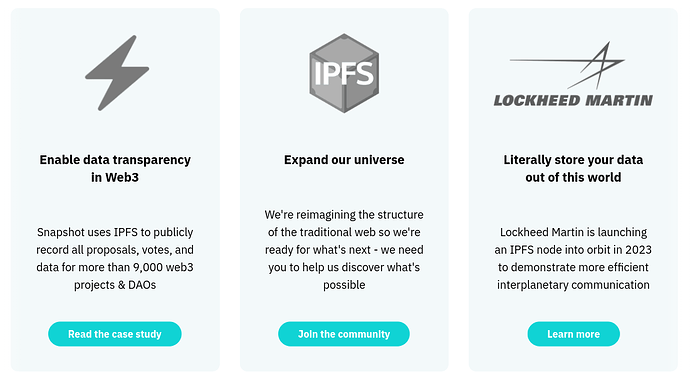The width and height of the screenshot is (690, 379).
Task: Click the "interplanetary communication" text line
Action: [x=573, y=285]
